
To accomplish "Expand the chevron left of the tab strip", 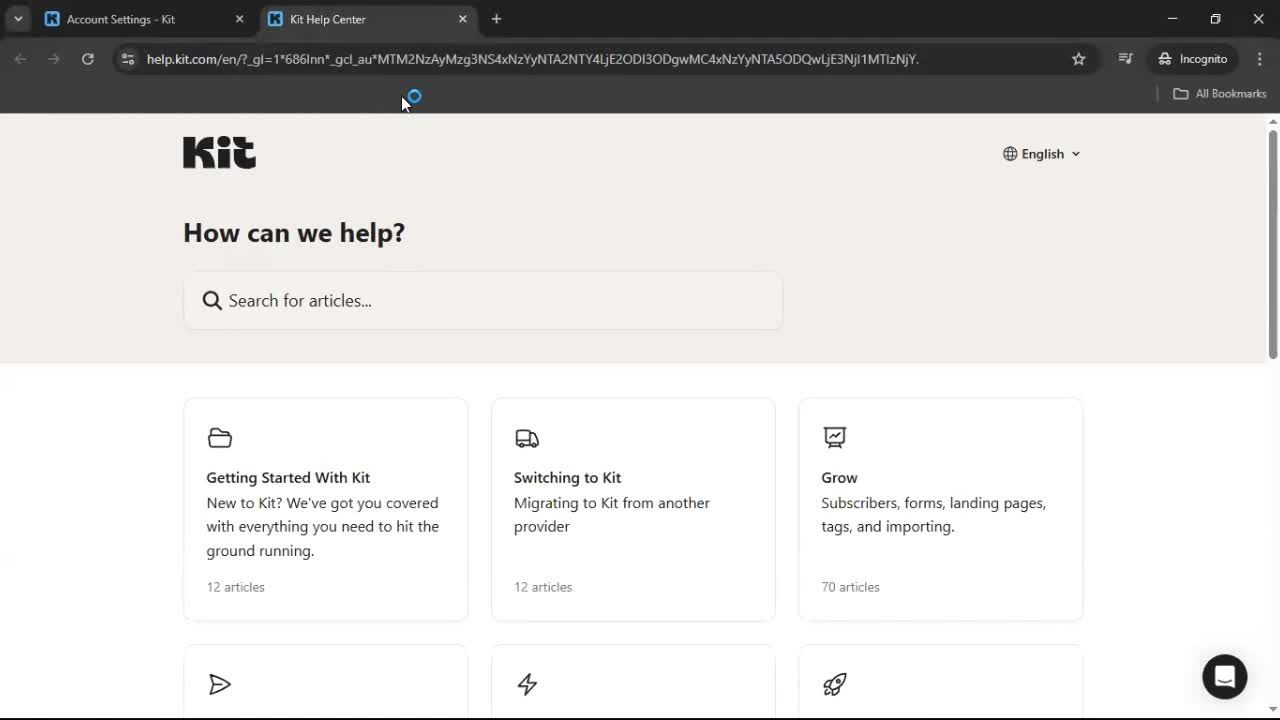I will (17, 19).
